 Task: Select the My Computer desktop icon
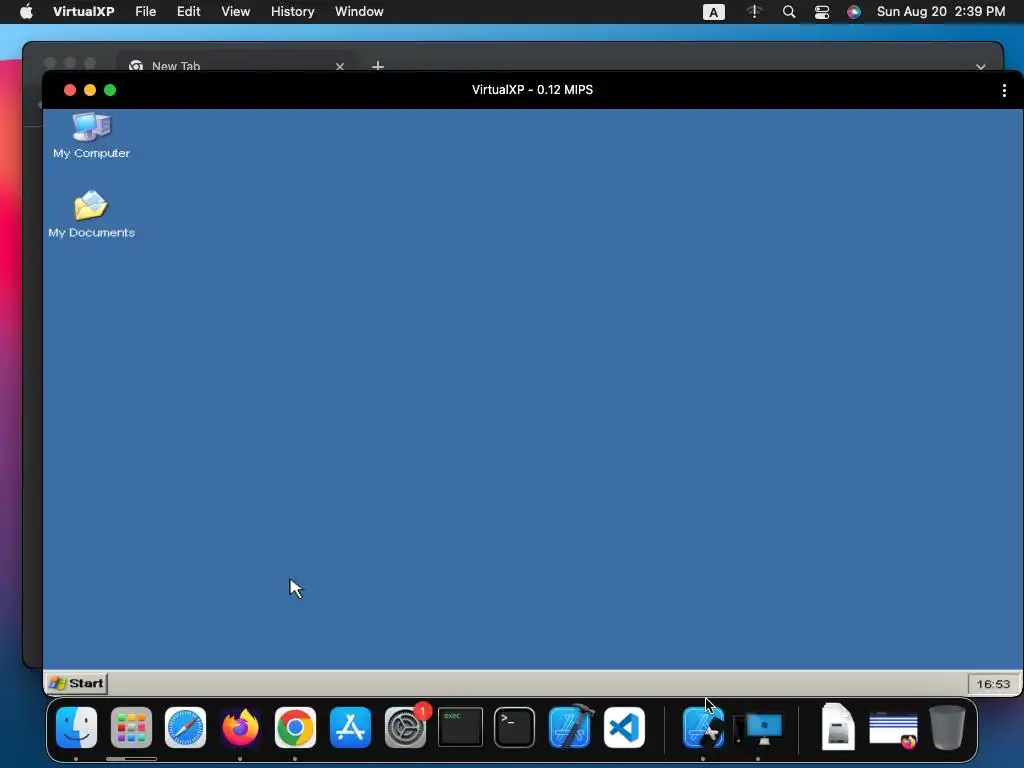(x=91, y=135)
